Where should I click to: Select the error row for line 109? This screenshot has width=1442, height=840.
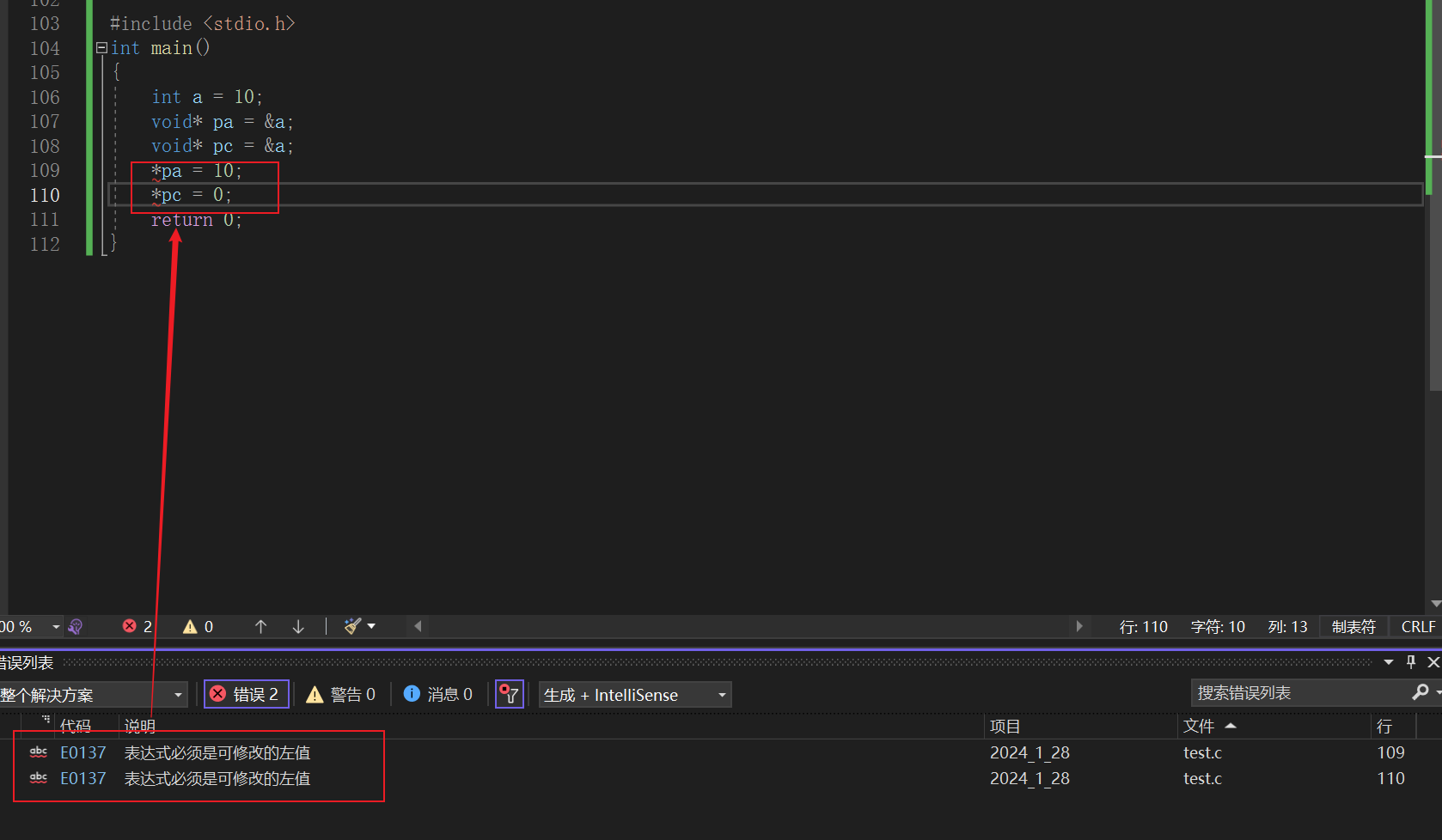pyautogui.click(x=721, y=752)
